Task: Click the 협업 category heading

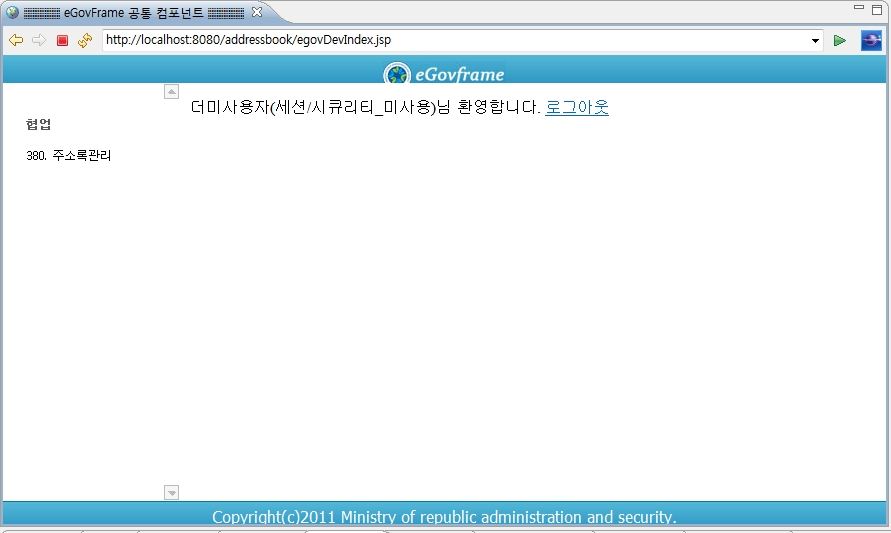Action: coord(39,125)
